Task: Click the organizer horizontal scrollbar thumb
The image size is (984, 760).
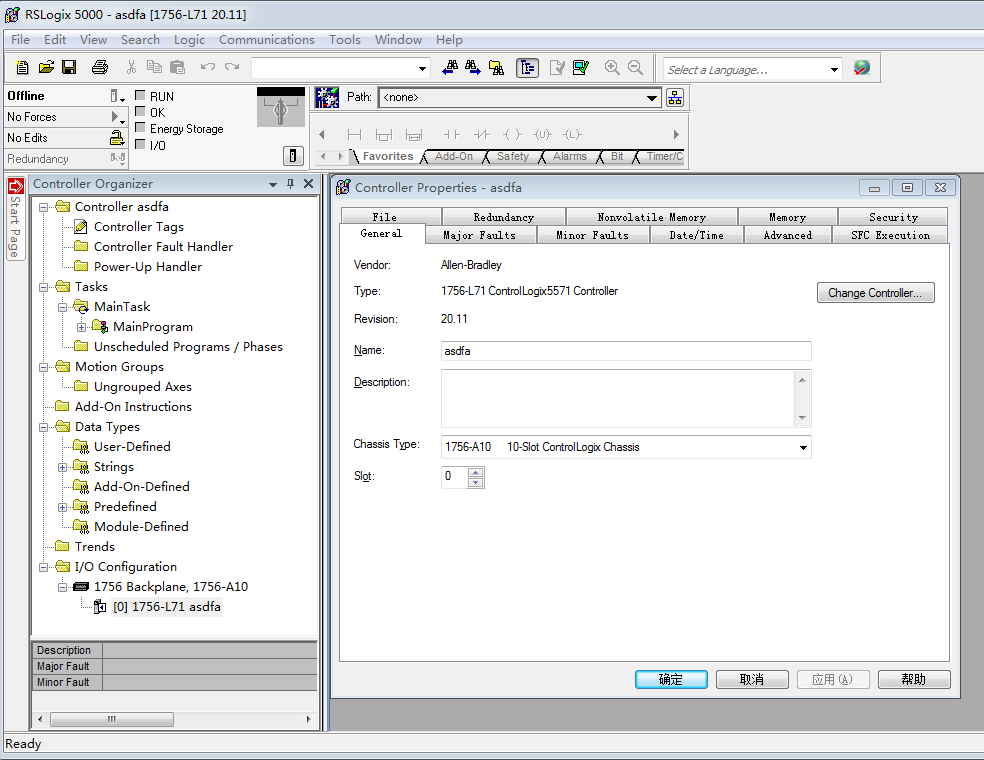Action: click(x=112, y=719)
